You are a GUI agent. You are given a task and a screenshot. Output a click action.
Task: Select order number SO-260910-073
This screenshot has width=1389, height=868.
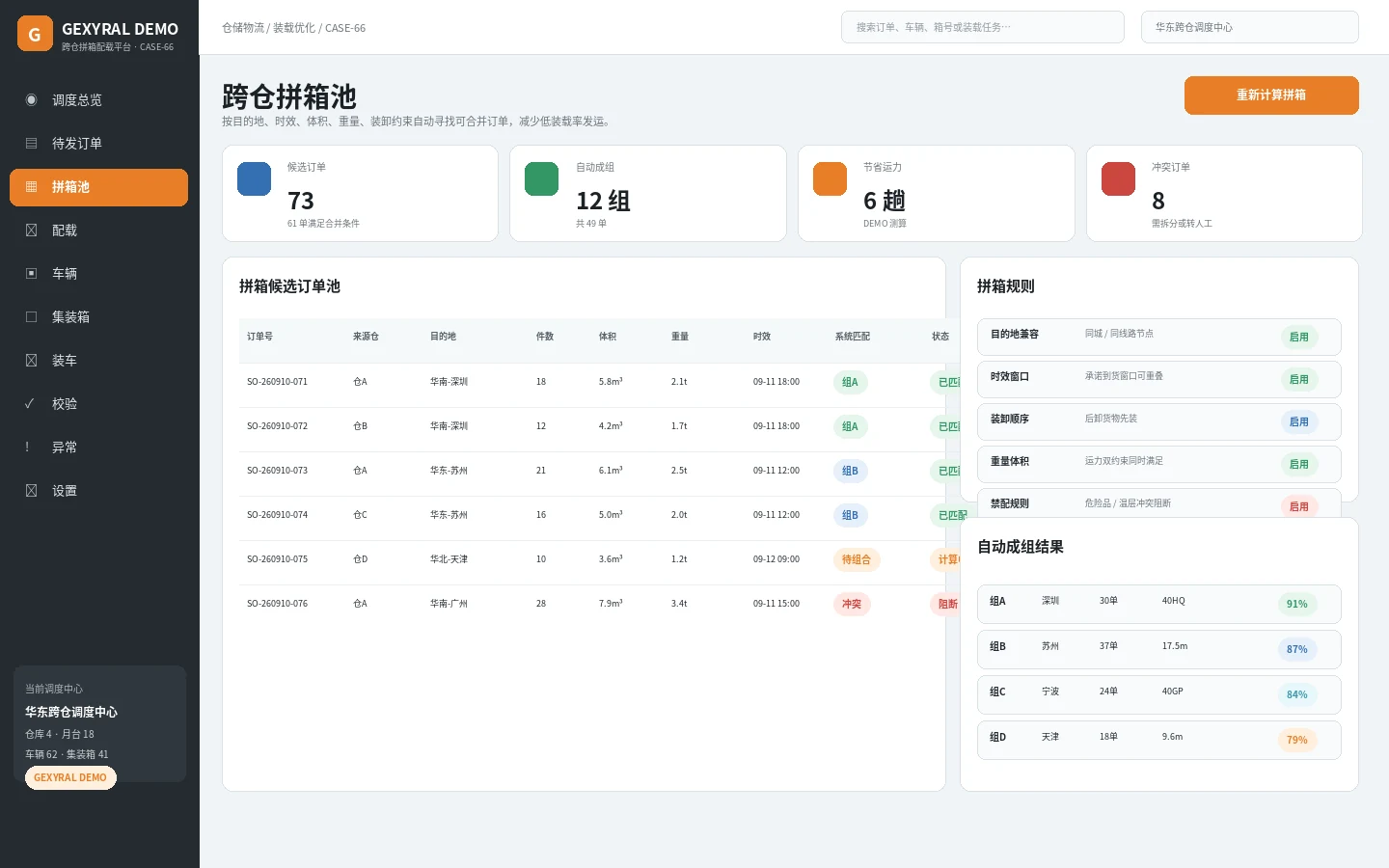277,471
